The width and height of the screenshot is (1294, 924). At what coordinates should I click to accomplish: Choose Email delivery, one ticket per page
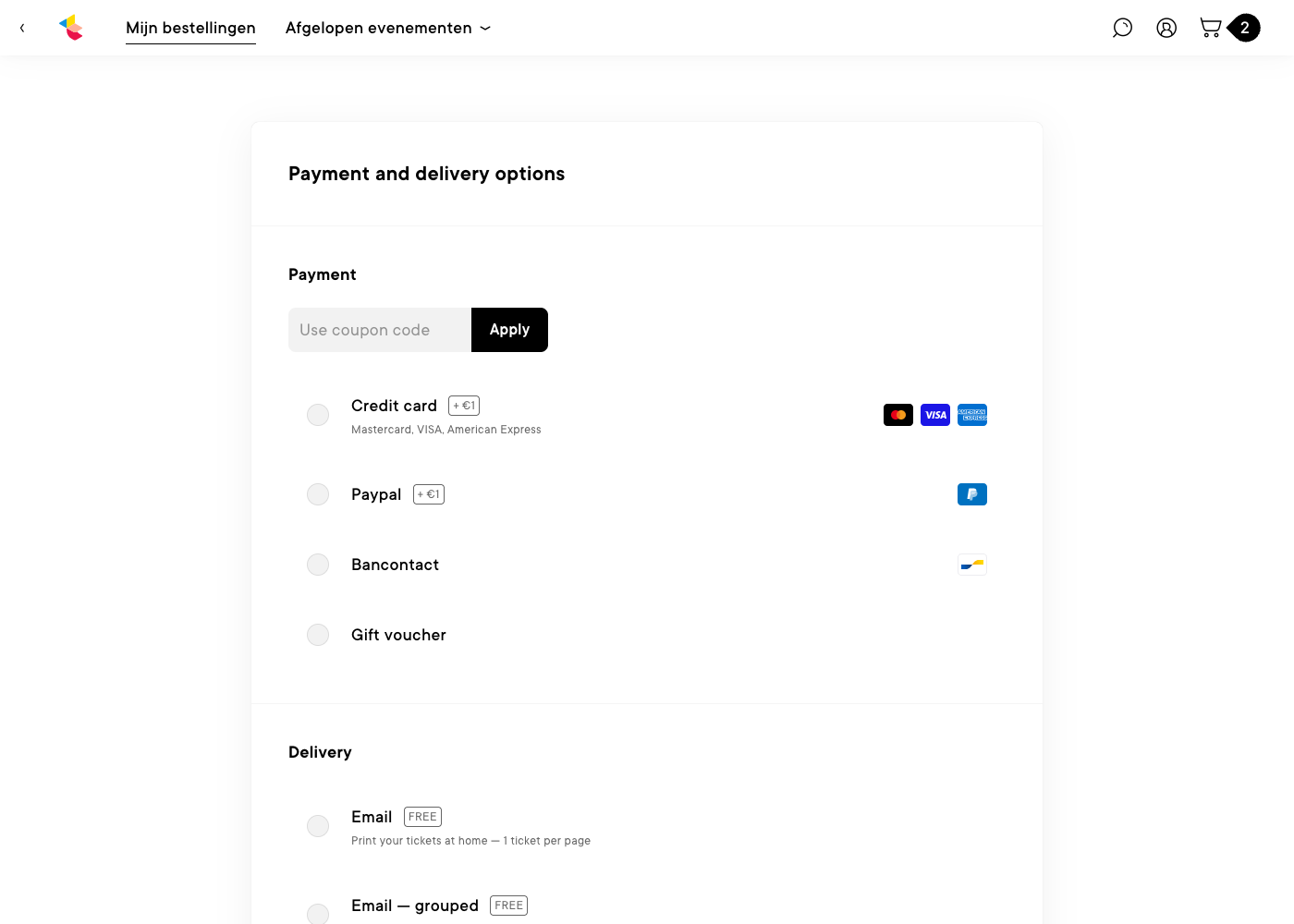(318, 826)
